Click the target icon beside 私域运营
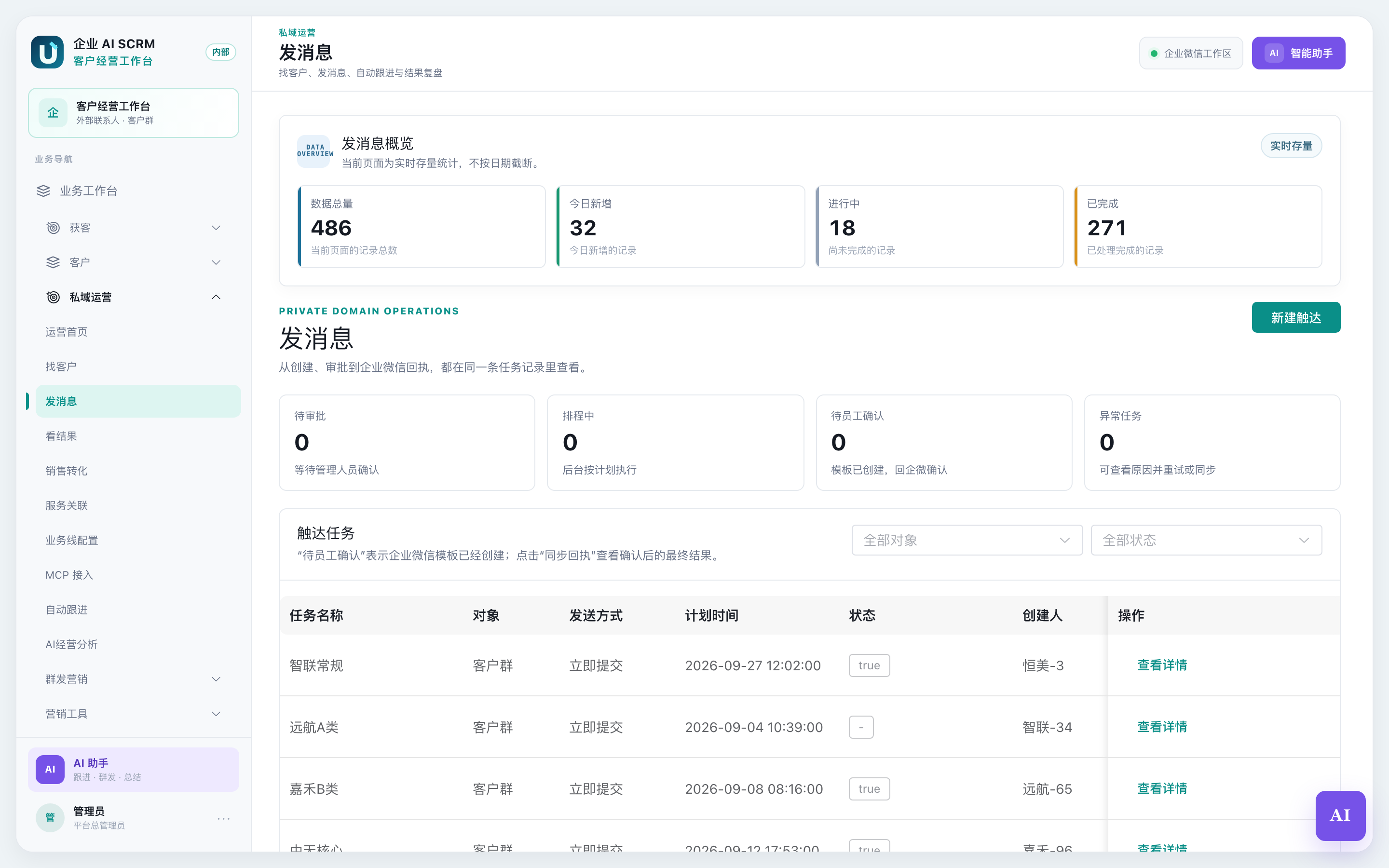 [x=53, y=297]
